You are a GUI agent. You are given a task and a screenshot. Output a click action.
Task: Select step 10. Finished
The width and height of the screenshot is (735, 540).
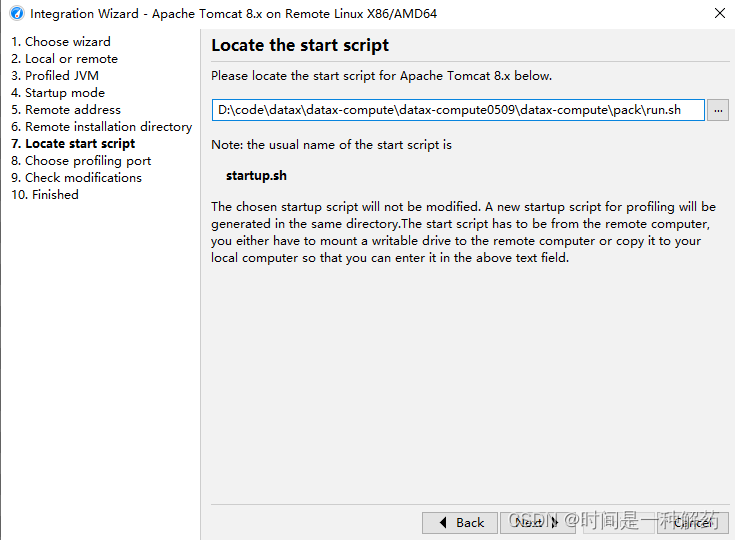click(45, 195)
